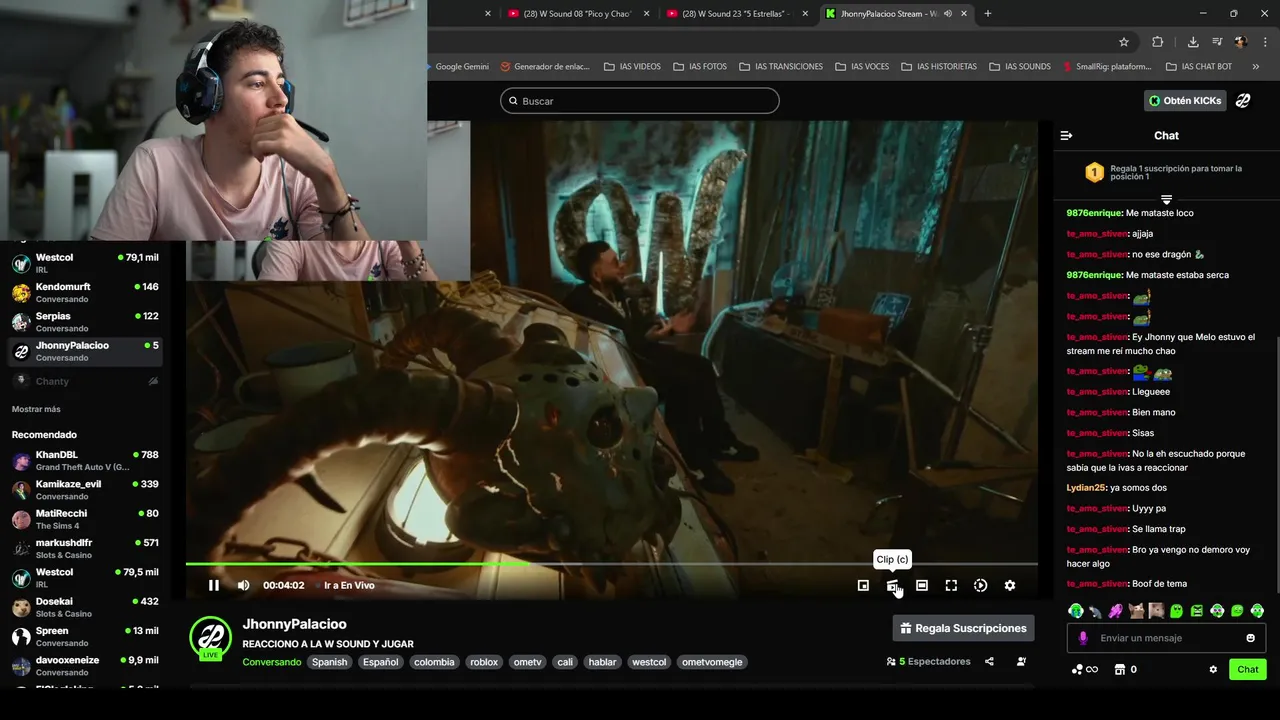Expand the chat leaderboard chevron

tap(1166, 200)
